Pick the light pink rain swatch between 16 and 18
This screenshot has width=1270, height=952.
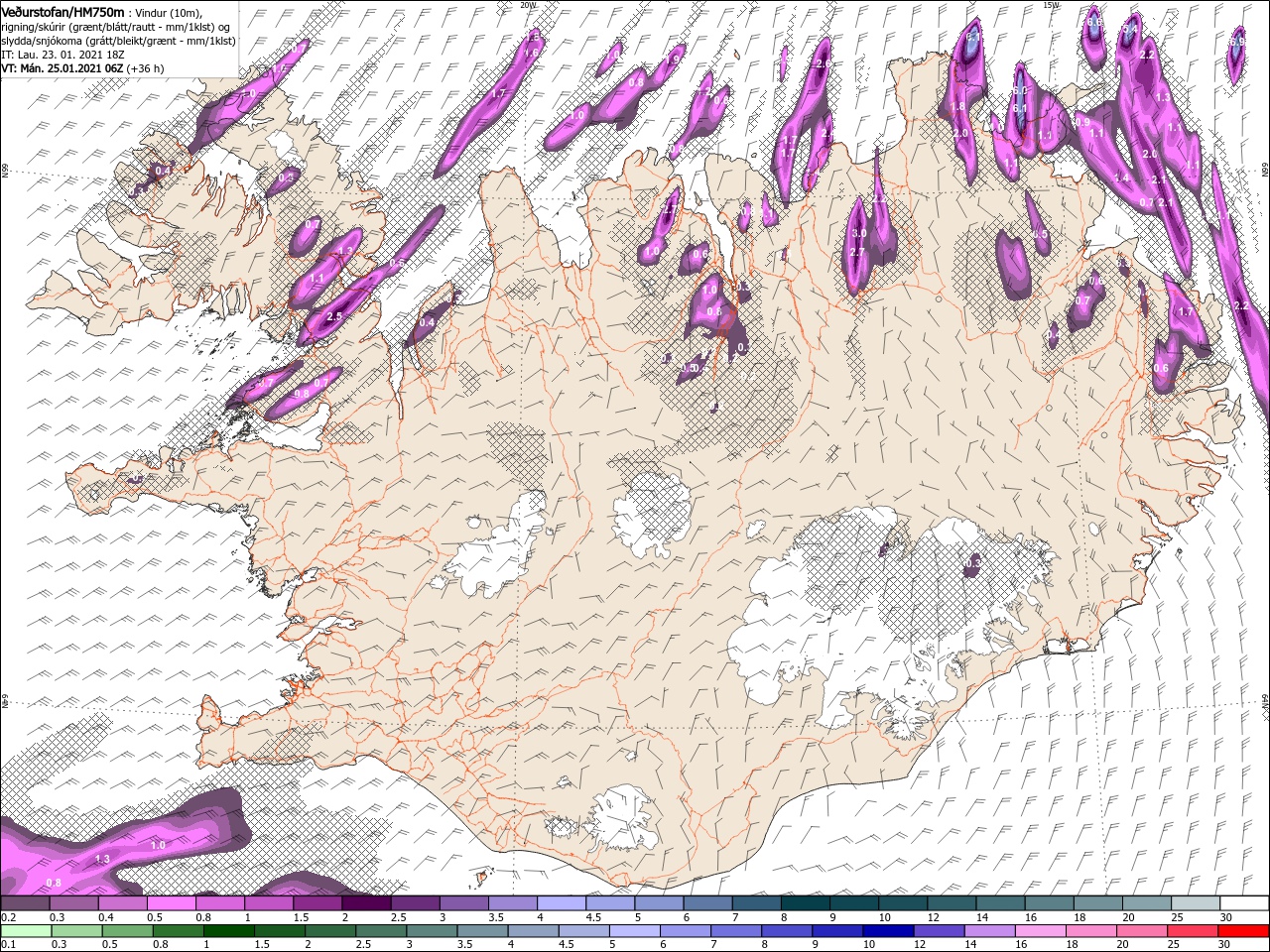point(1042,930)
